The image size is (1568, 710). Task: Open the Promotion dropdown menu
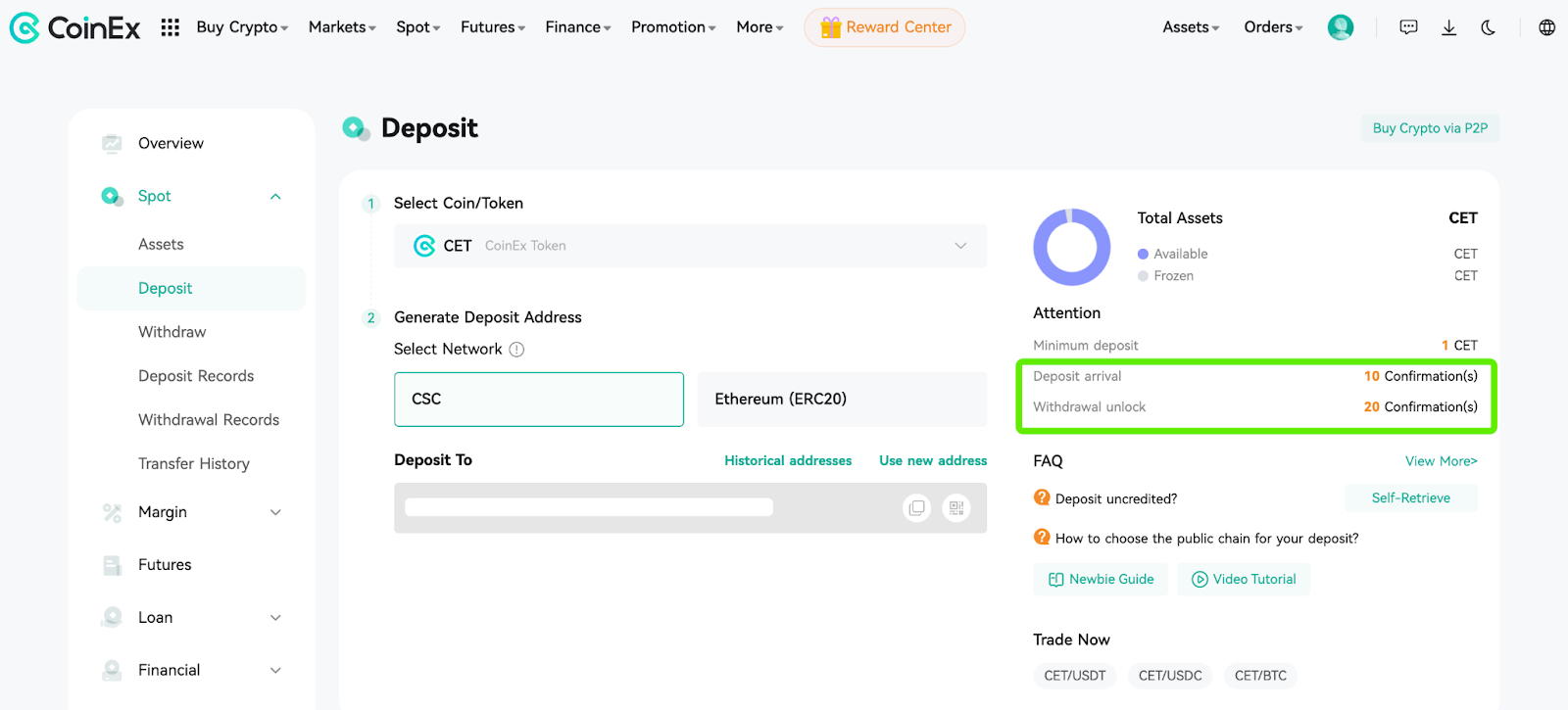coord(673,27)
